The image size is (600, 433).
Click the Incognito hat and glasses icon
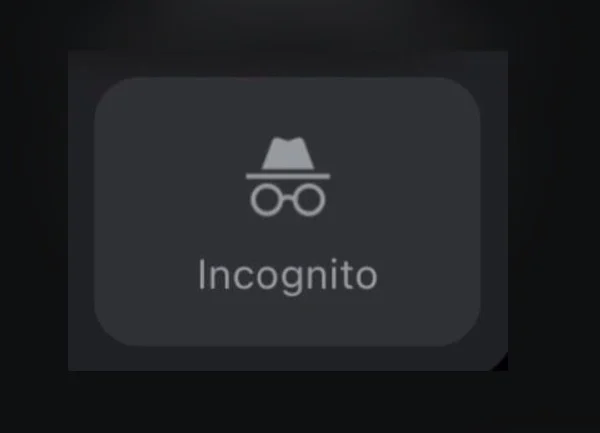(x=288, y=177)
